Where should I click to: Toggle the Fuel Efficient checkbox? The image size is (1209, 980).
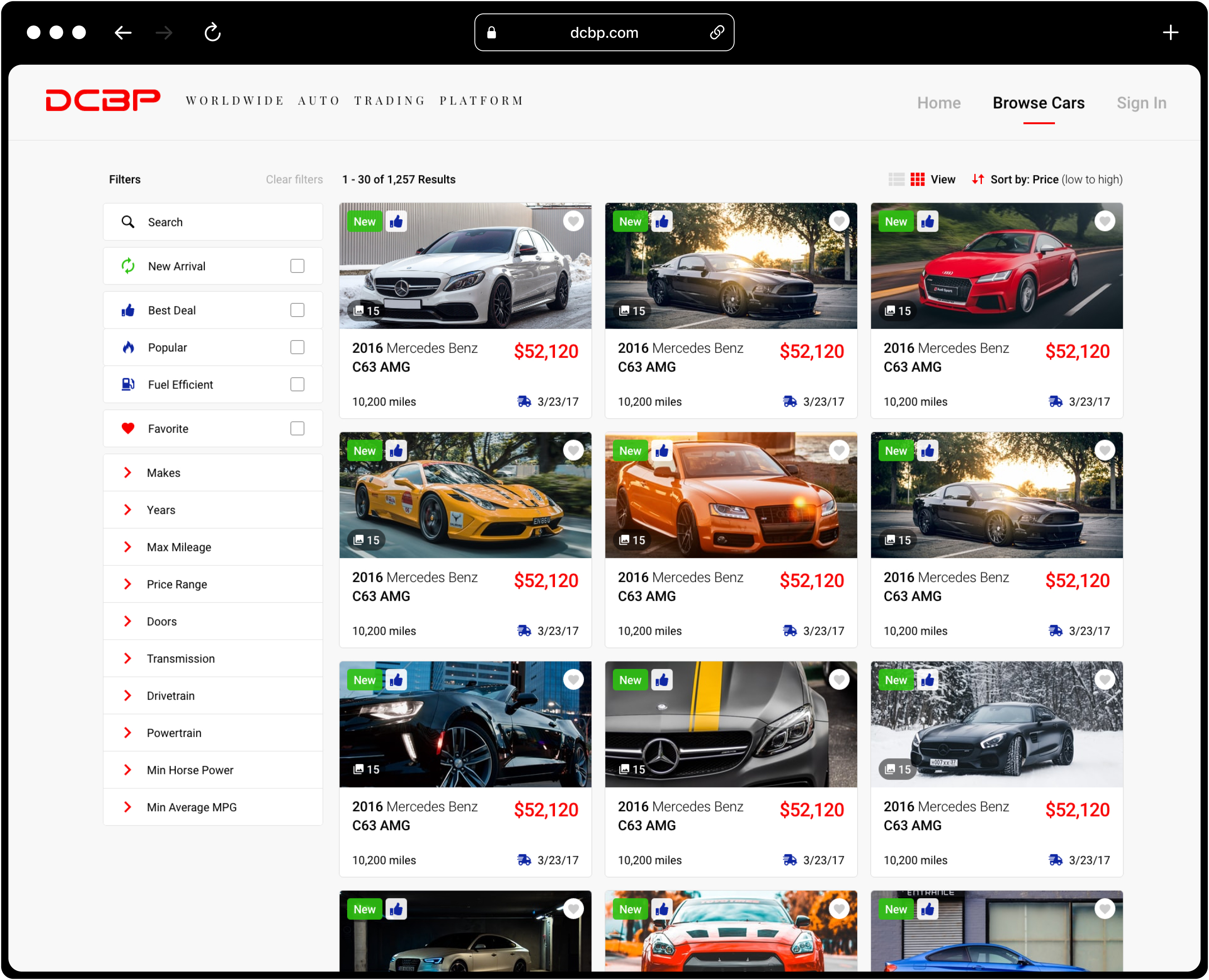point(297,385)
